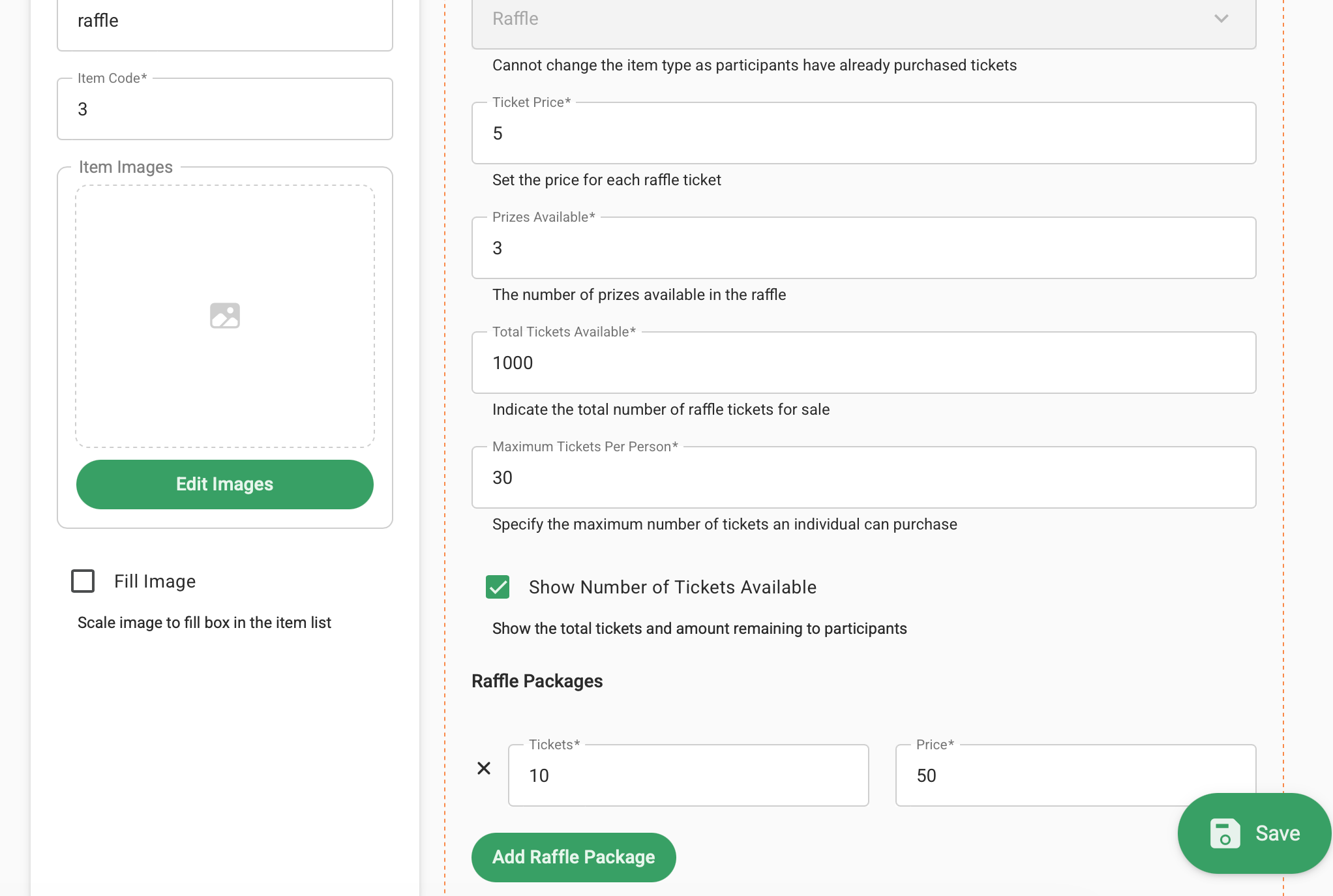Edit the package Price field

tap(1043, 776)
